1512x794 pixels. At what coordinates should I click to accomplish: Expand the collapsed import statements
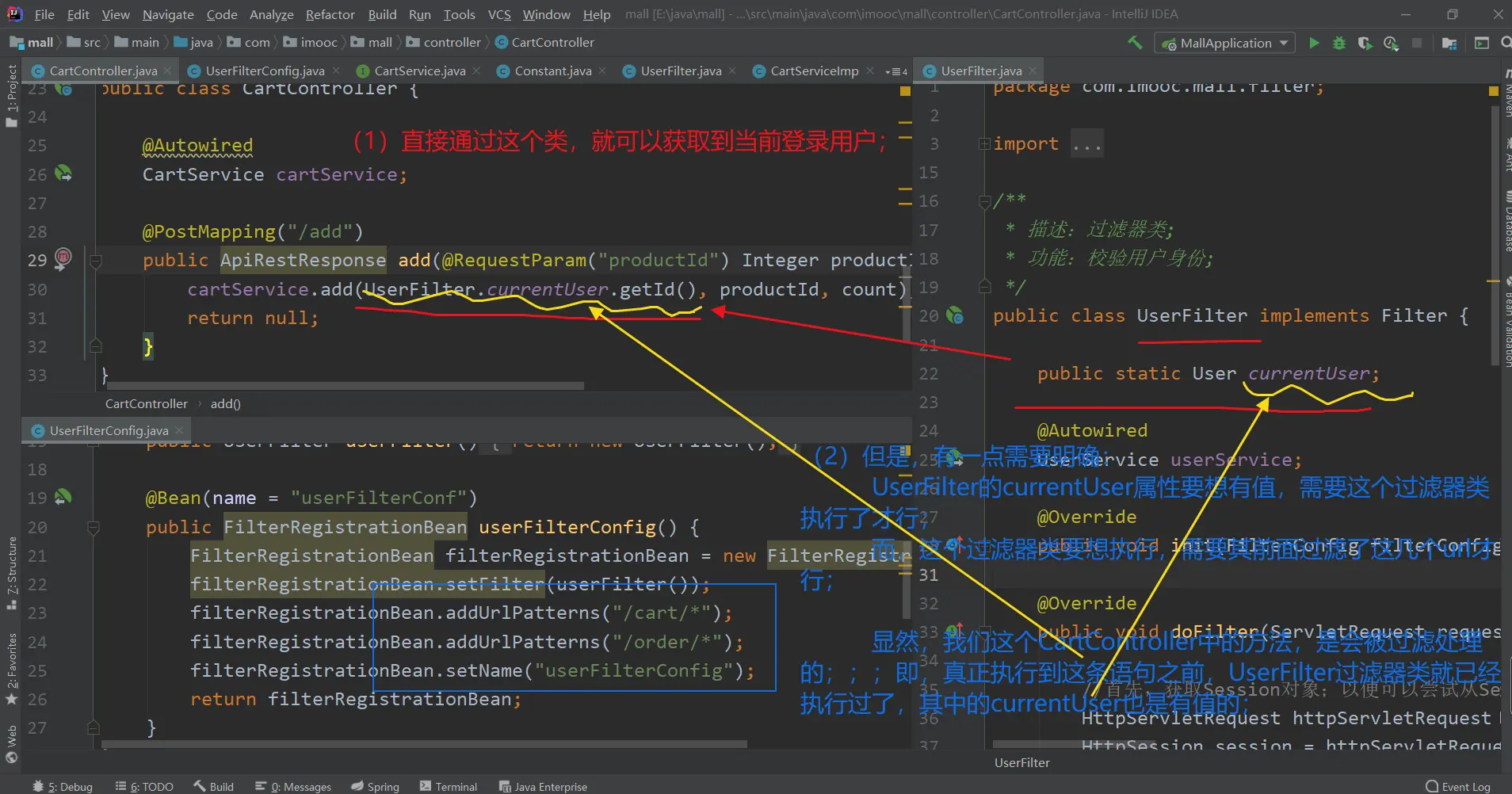(984, 144)
